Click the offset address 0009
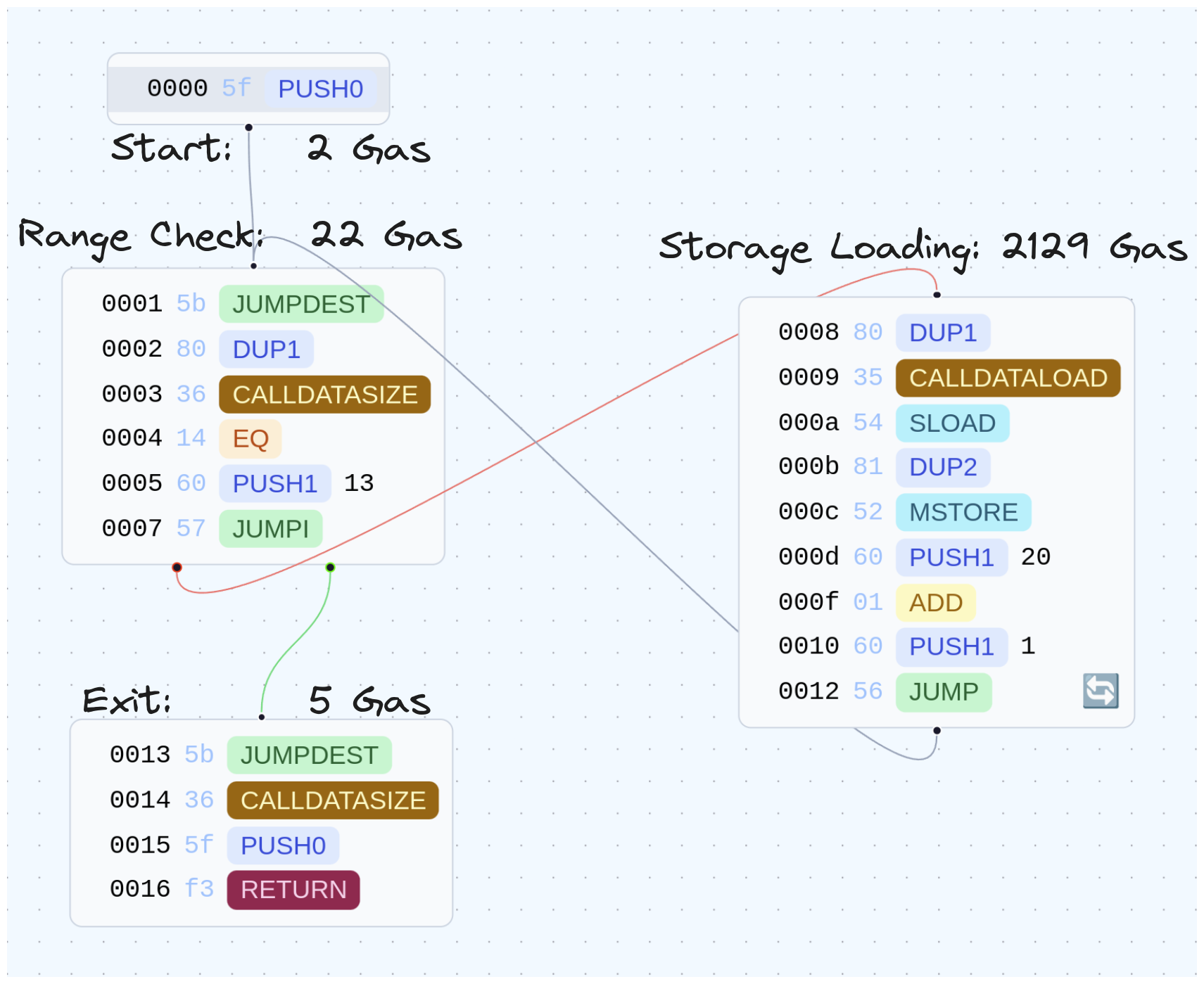Viewport: 1204px width, 984px height. point(809,377)
